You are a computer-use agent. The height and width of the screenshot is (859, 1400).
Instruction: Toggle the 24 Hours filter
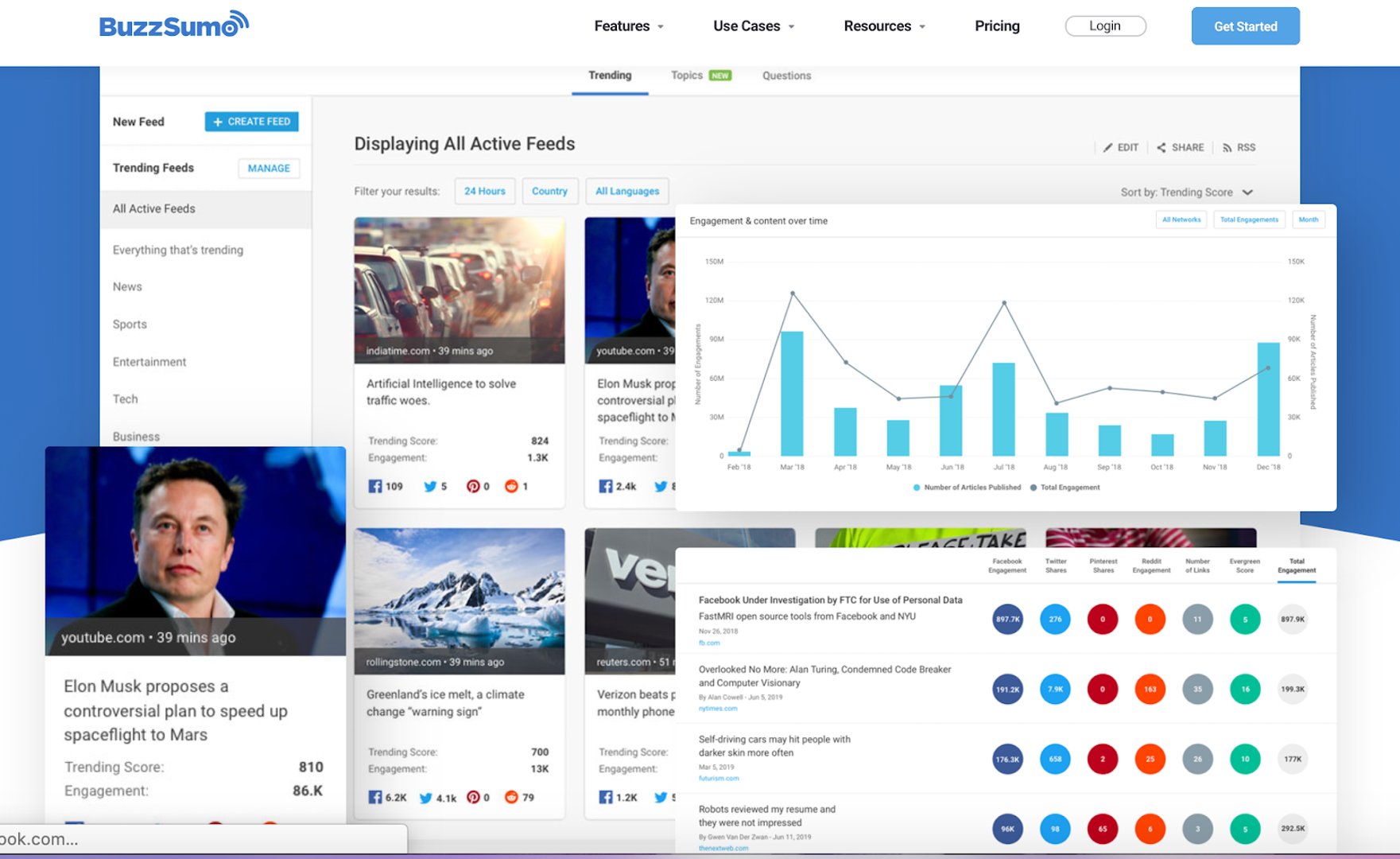point(484,192)
